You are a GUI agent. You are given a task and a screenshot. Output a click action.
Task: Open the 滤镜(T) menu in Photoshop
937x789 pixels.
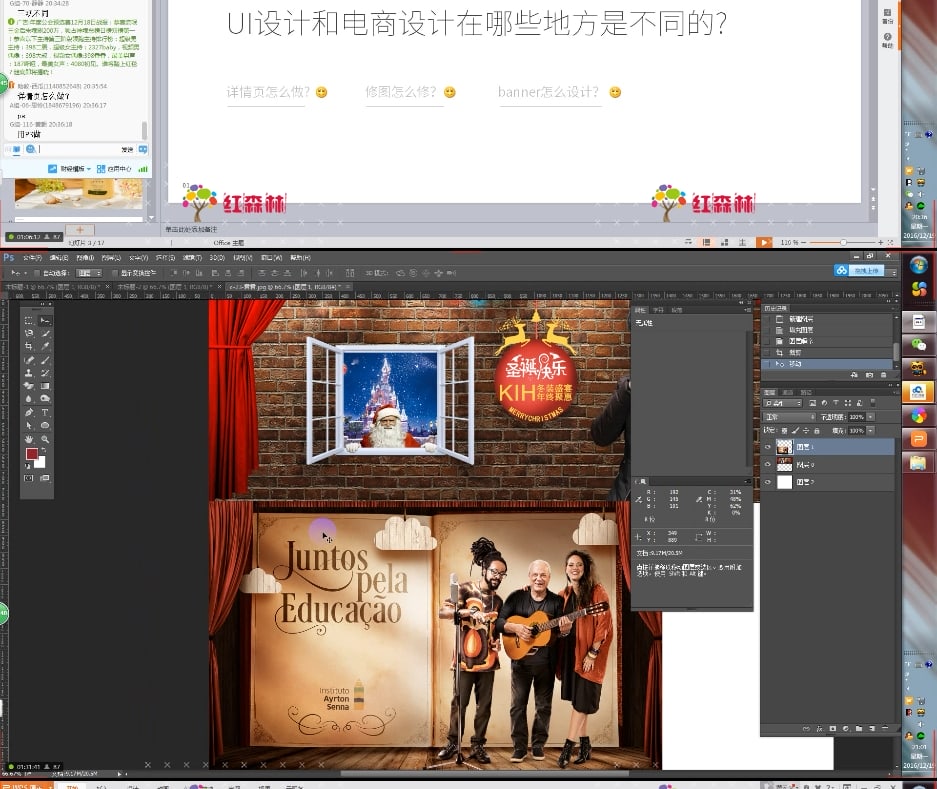(x=192, y=258)
